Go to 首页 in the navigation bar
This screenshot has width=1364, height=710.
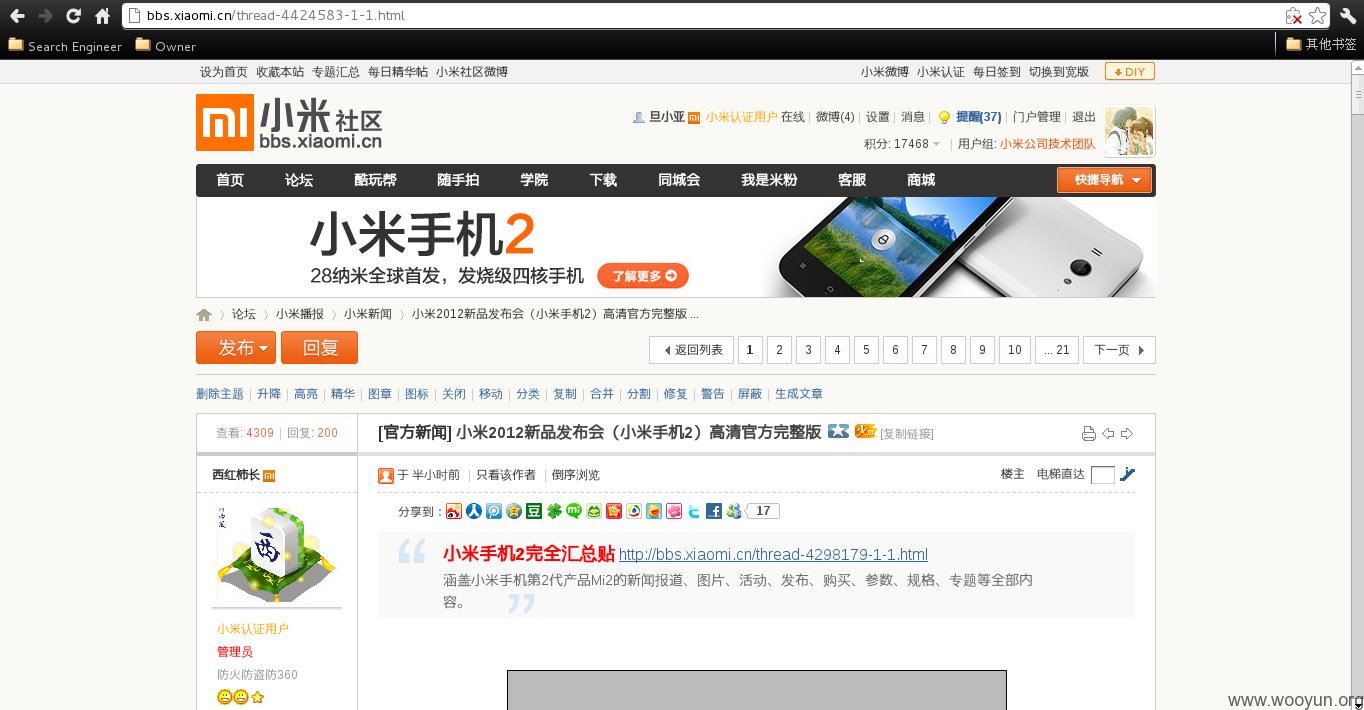(x=230, y=180)
